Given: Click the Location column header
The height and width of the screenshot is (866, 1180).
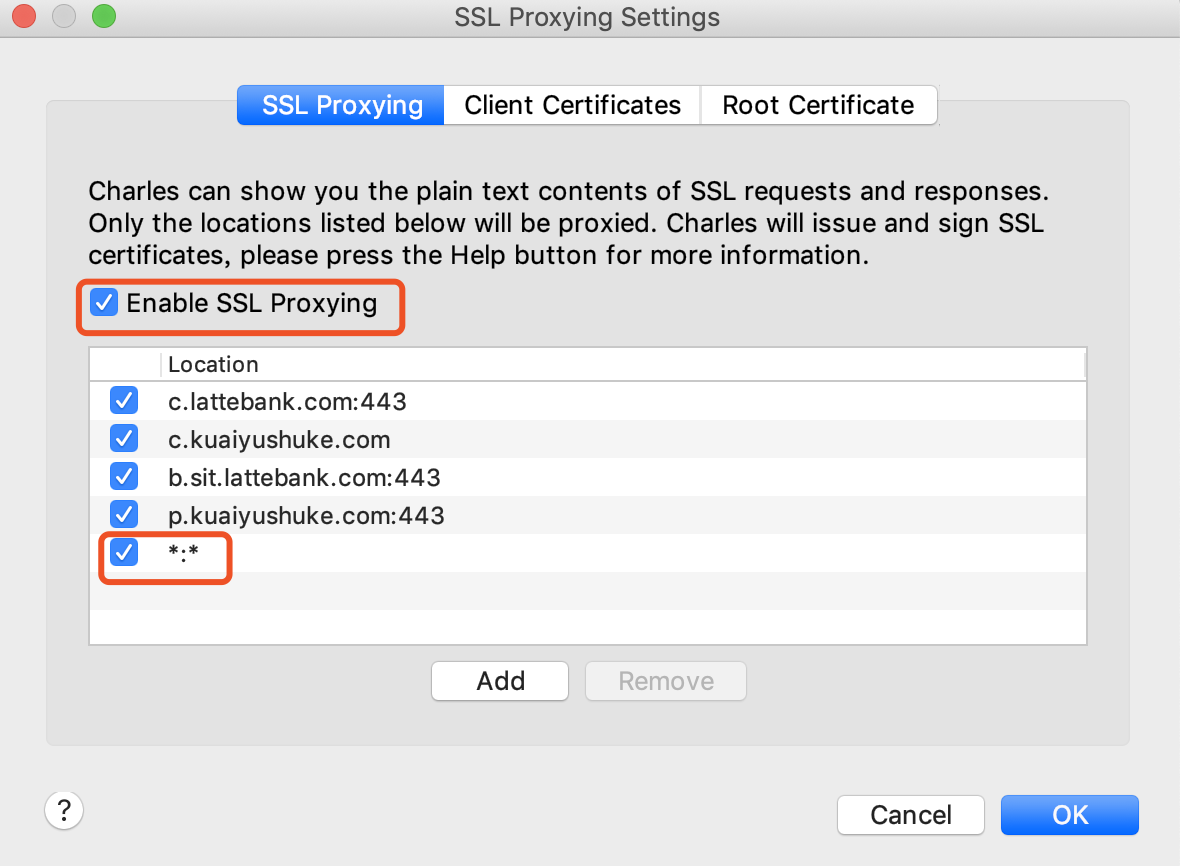Looking at the screenshot, I should click(x=213, y=364).
